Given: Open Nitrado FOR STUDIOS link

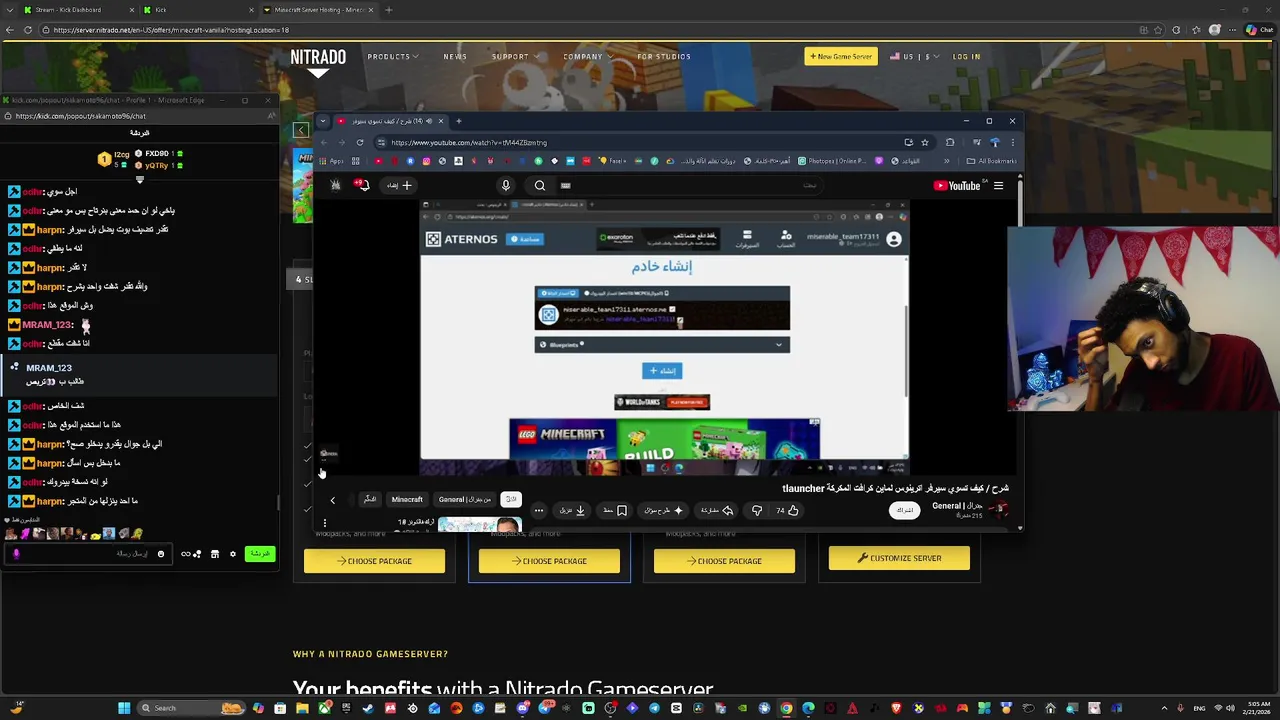Looking at the screenshot, I should click(x=664, y=56).
